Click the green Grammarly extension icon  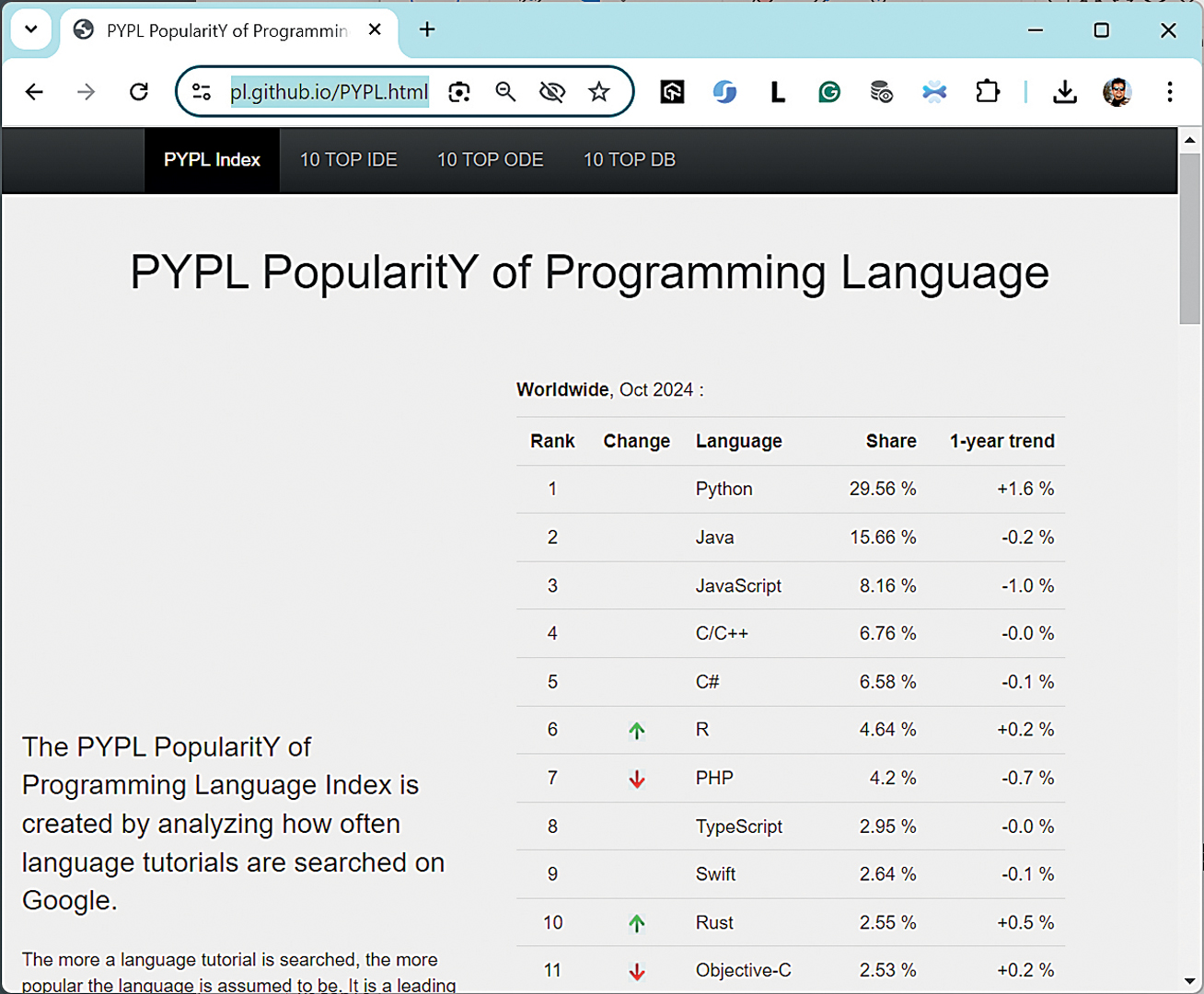829,92
